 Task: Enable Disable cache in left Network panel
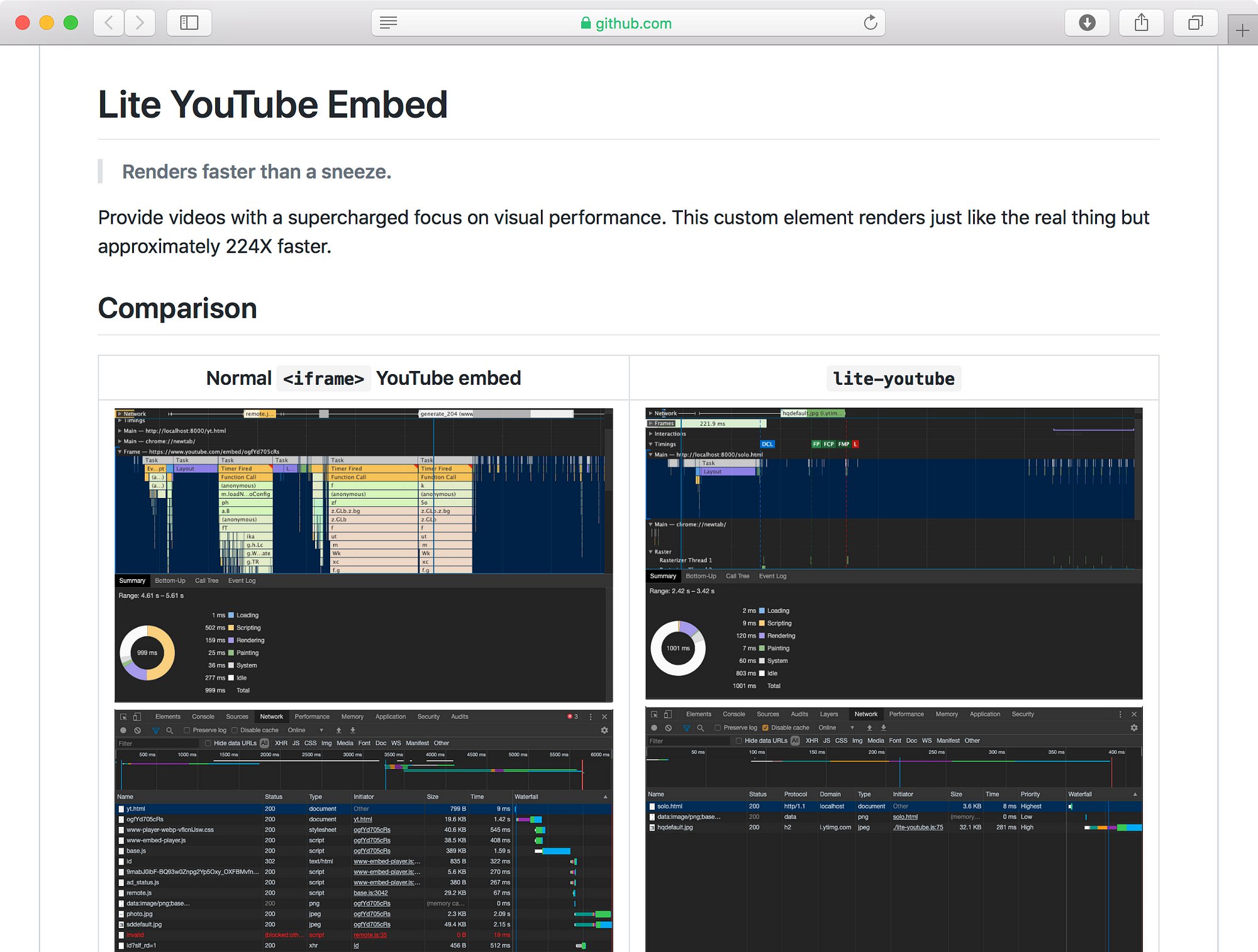235,730
